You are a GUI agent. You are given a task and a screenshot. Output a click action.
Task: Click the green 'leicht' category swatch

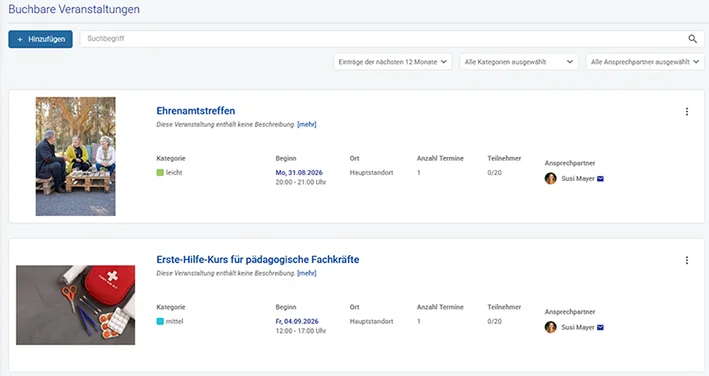point(160,173)
